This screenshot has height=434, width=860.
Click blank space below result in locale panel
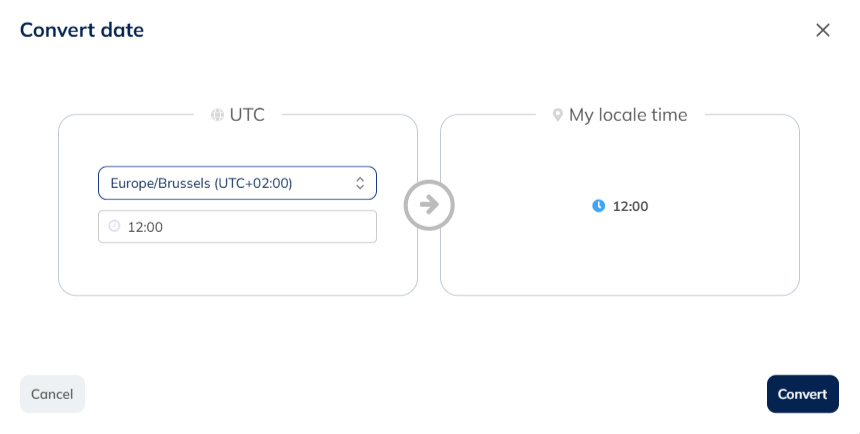tap(620, 256)
